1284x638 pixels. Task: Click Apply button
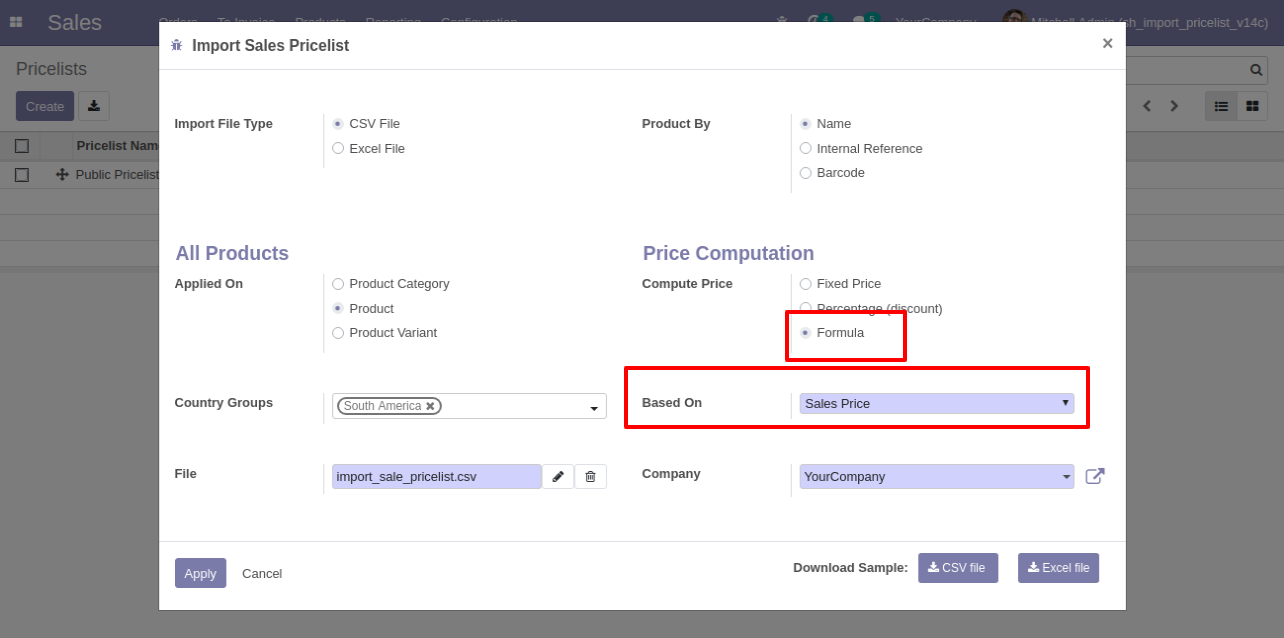click(x=200, y=573)
